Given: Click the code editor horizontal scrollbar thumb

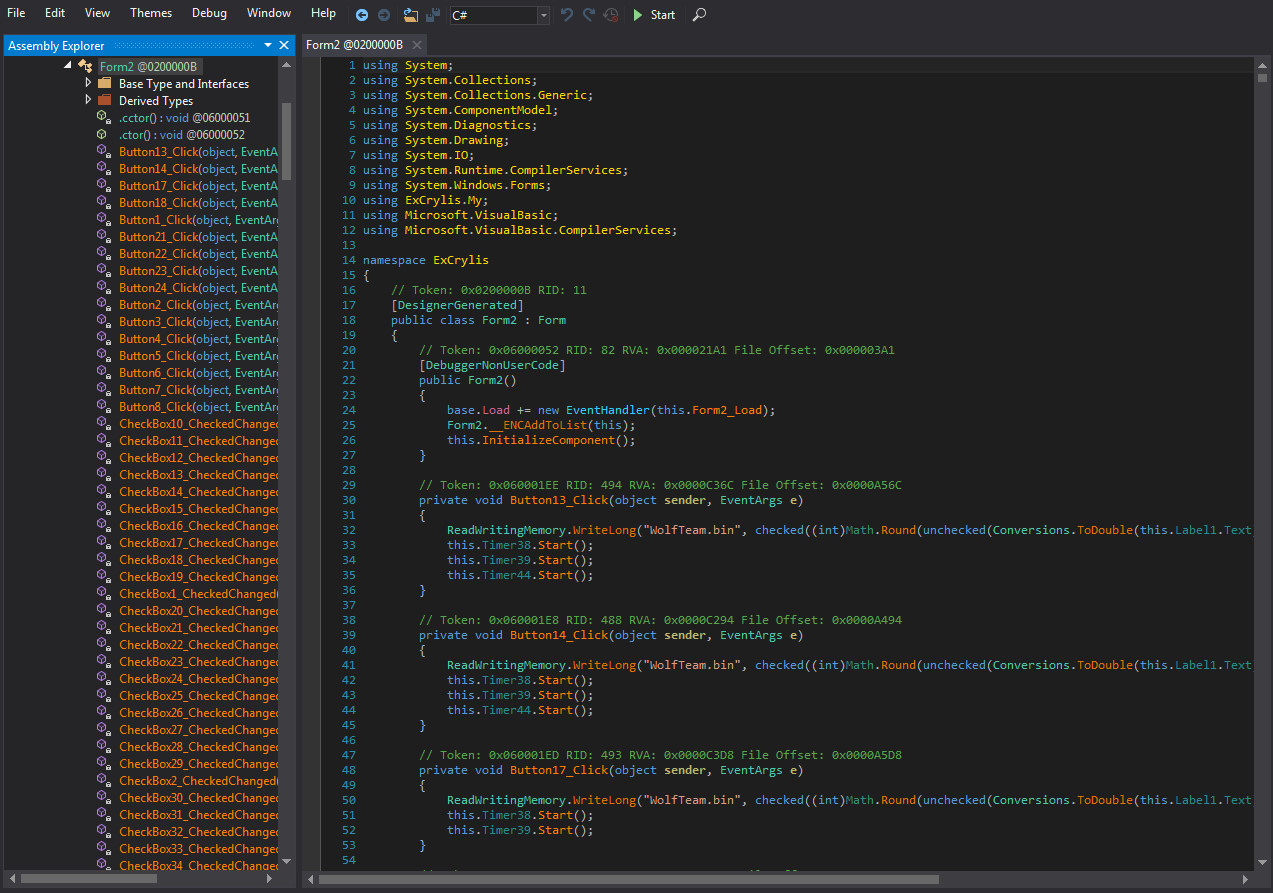Looking at the screenshot, I should [x=629, y=880].
